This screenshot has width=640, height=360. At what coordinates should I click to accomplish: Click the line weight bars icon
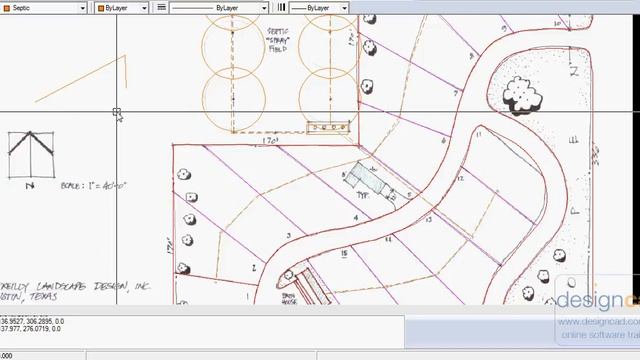281,7
